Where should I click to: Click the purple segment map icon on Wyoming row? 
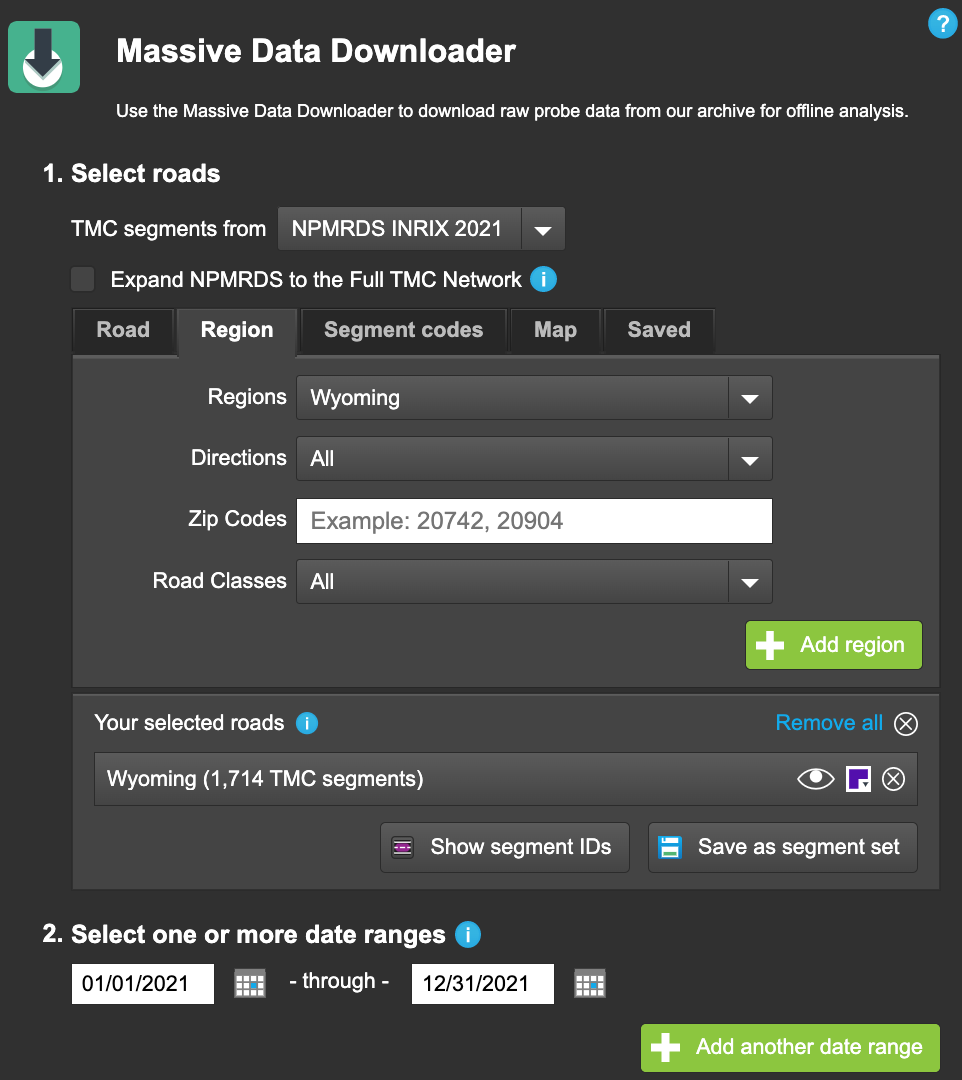[858, 779]
